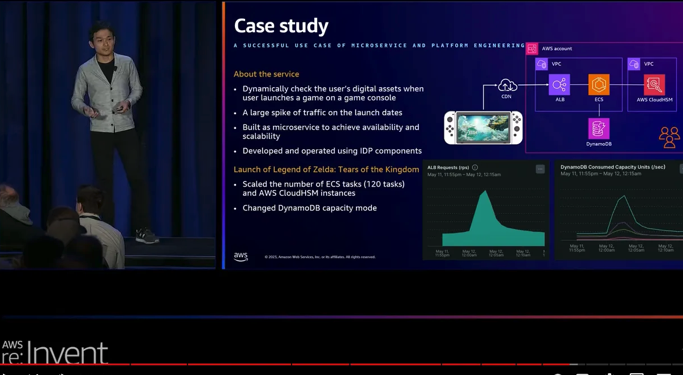
Task: Click the orange users group icon
Action: [x=669, y=137]
